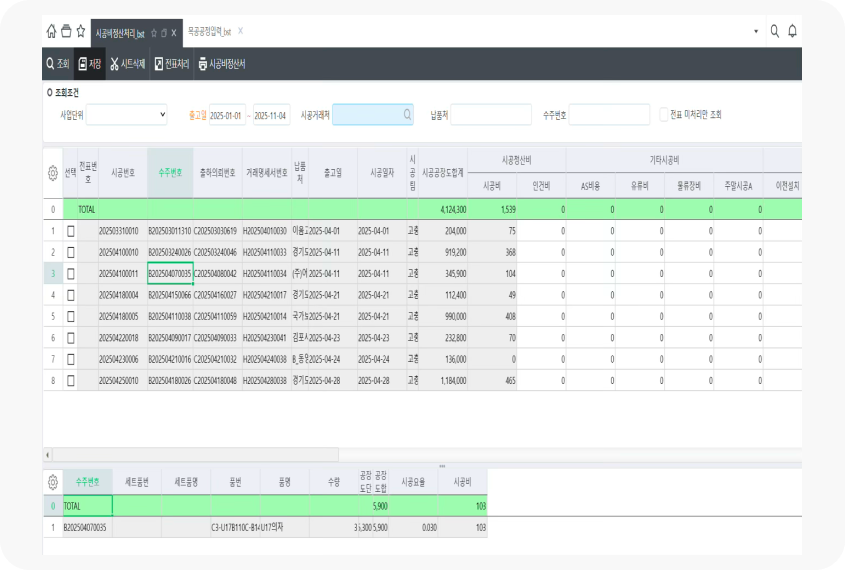Select the checkbox for row 1
845x570 pixels.
click(70, 230)
